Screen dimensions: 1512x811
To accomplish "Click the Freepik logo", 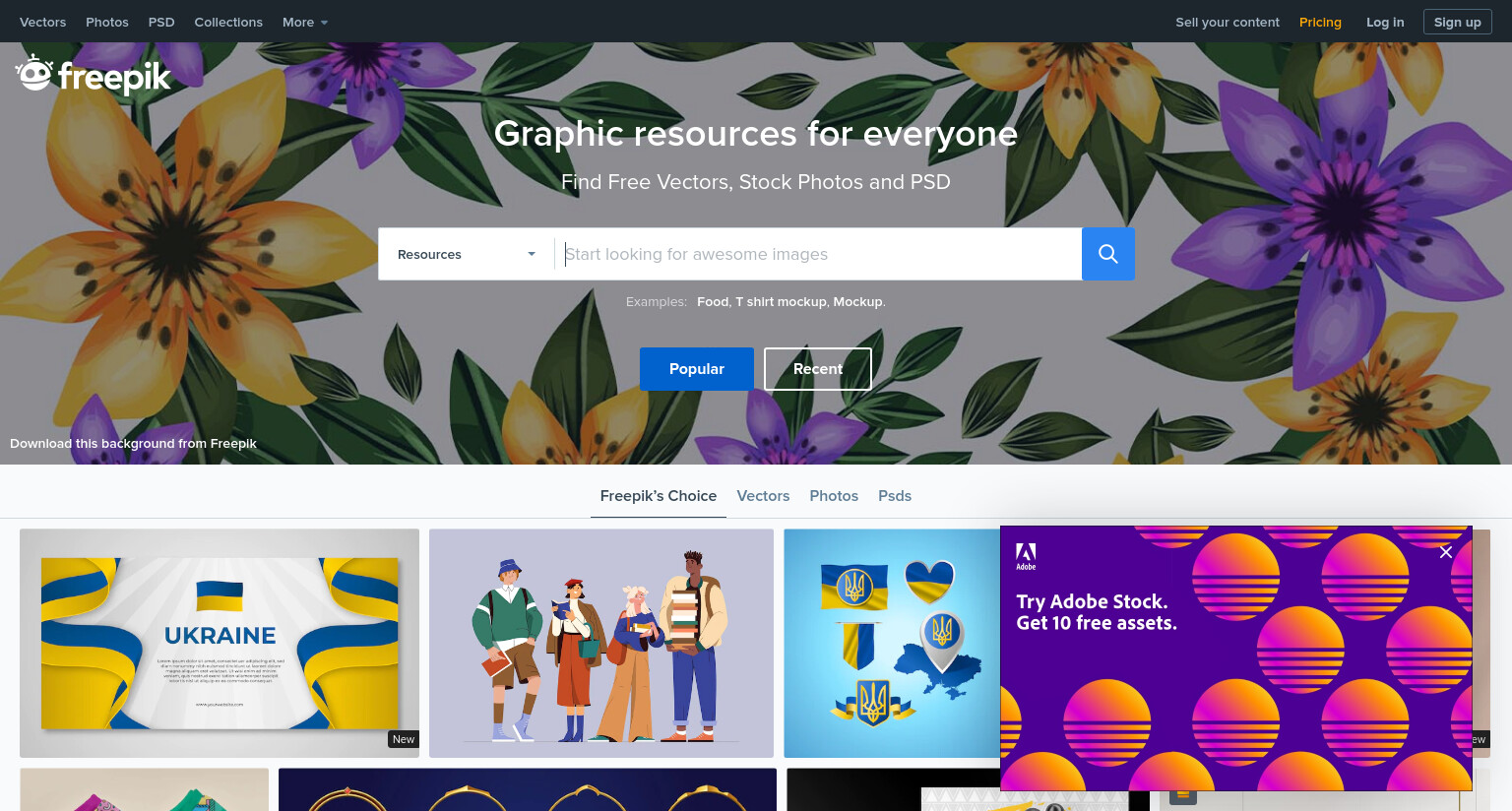I will tap(94, 75).
